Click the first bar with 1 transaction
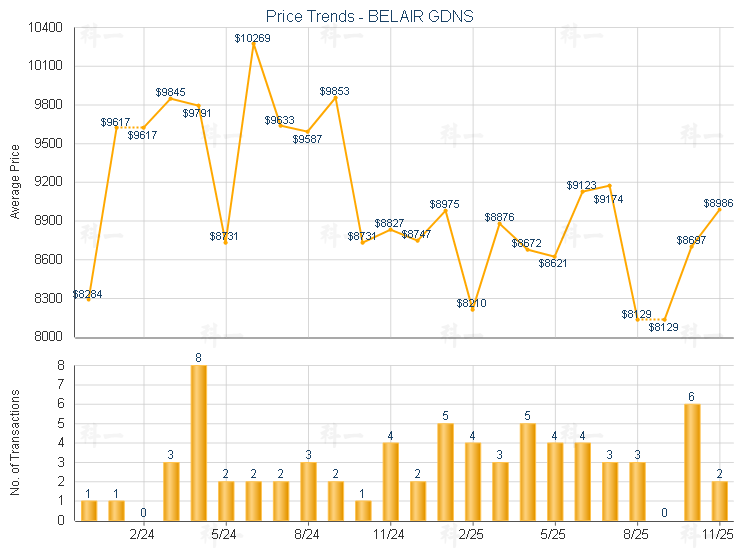This screenshot has width=740, height=550. (89, 510)
